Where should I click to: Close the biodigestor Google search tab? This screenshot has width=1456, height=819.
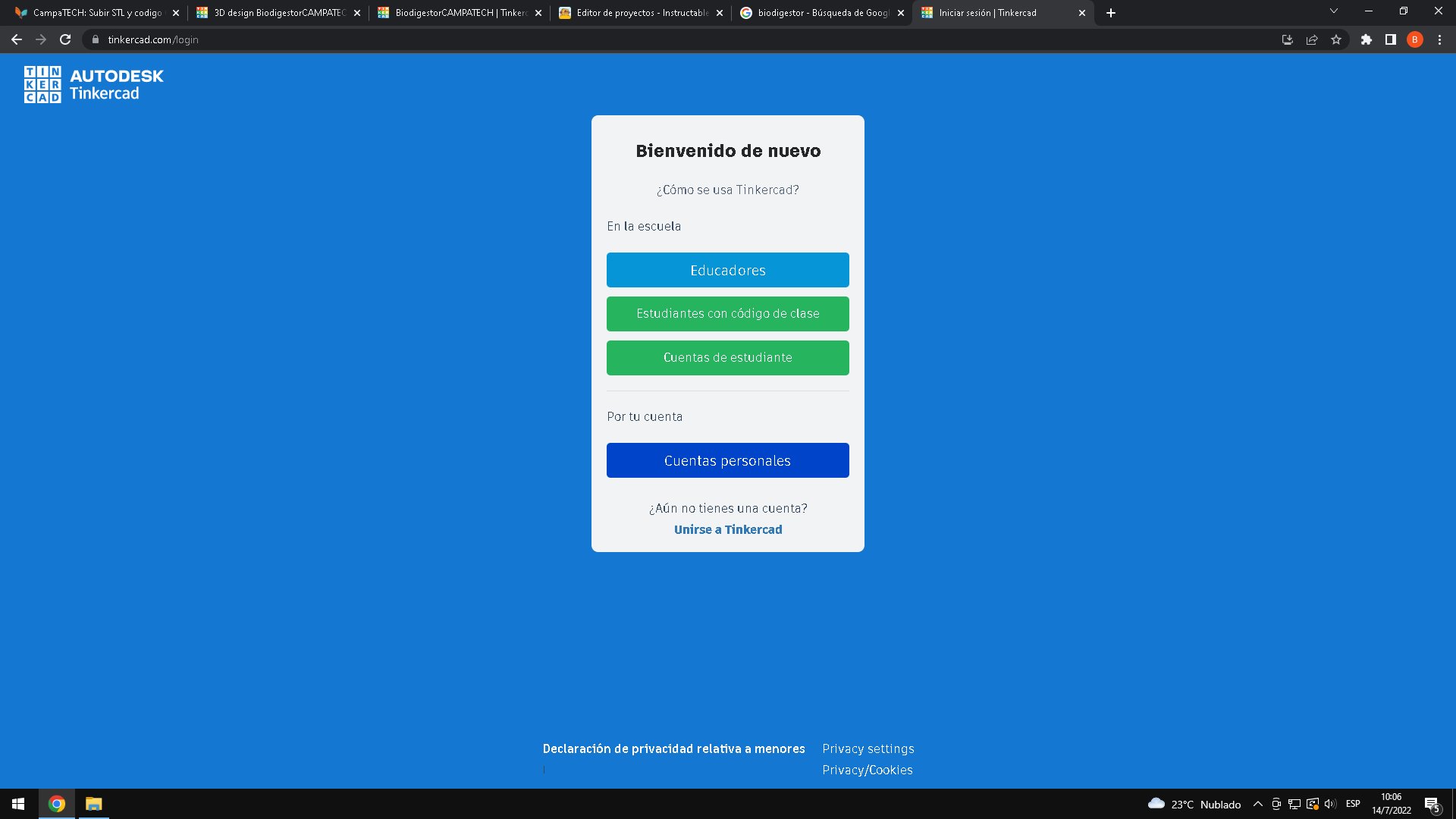coord(901,13)
